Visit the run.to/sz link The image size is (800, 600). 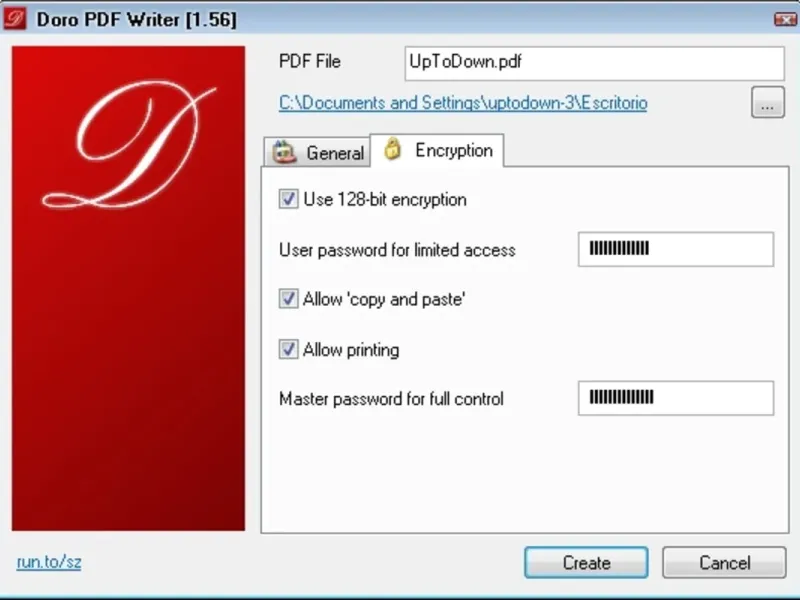click(x=49, y=562)
